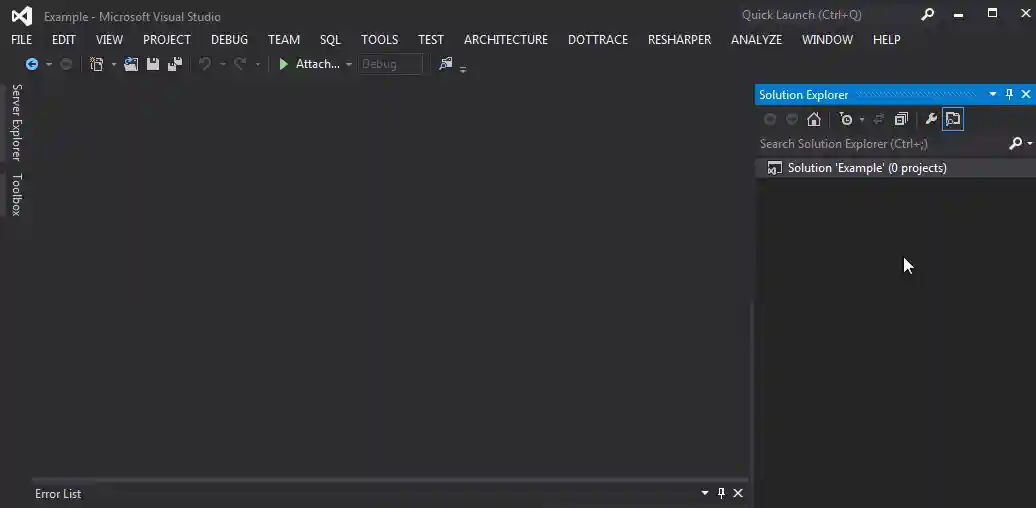Viewport: 1036px width, 508px height.
Task: Open the TEST menu
Action: pyautogui.click(x=431, y=40)
